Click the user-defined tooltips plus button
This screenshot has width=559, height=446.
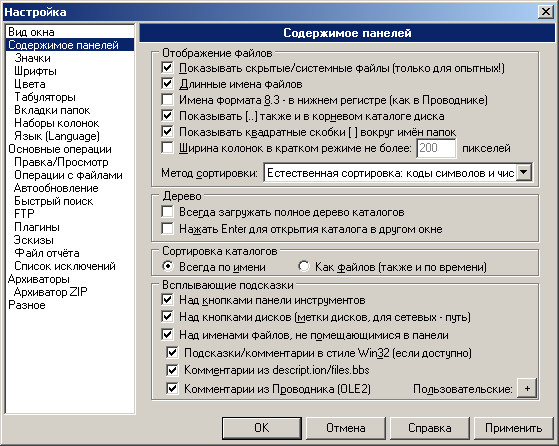point(527,388)
